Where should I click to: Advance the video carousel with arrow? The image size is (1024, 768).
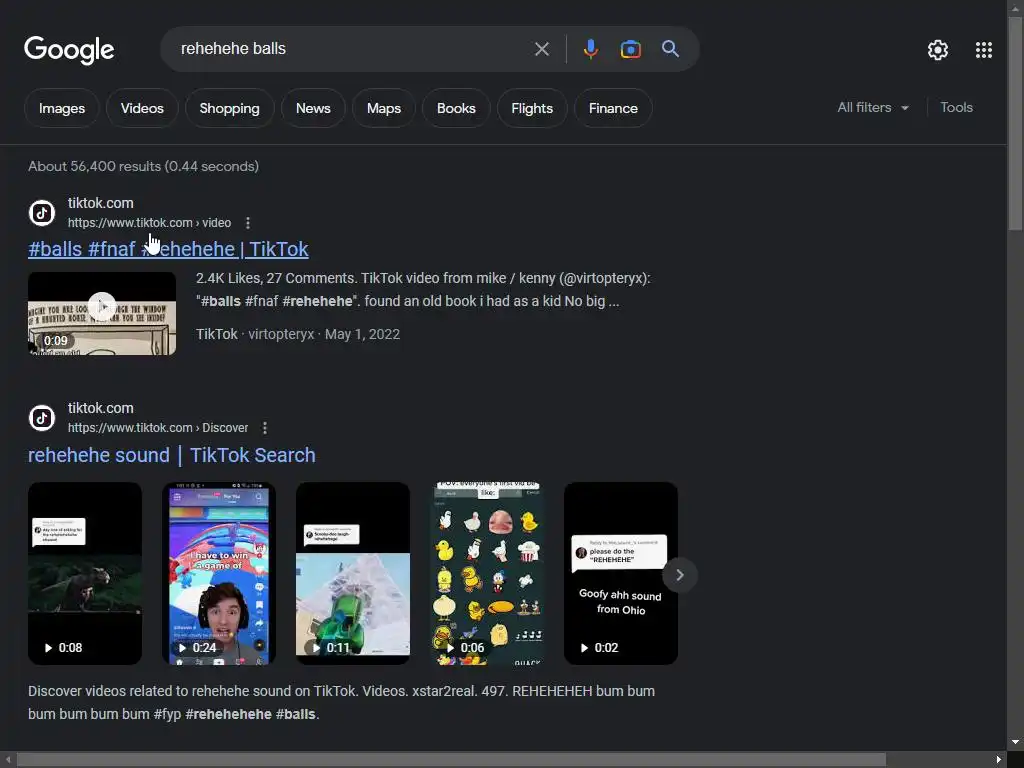[x=679, y=575]
